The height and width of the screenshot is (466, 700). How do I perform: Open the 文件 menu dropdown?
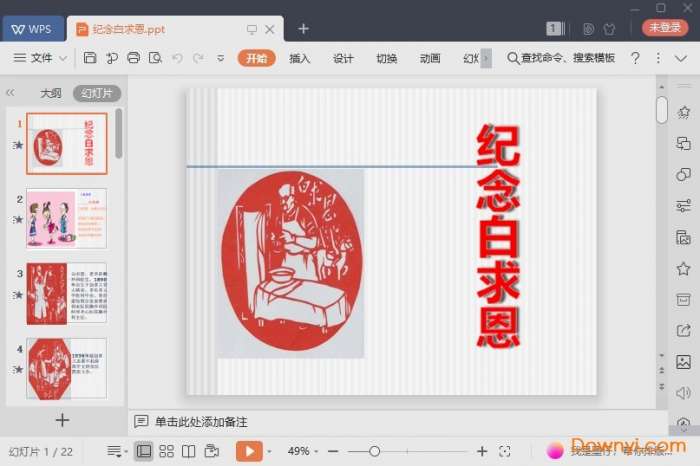(x=41, y=58)
